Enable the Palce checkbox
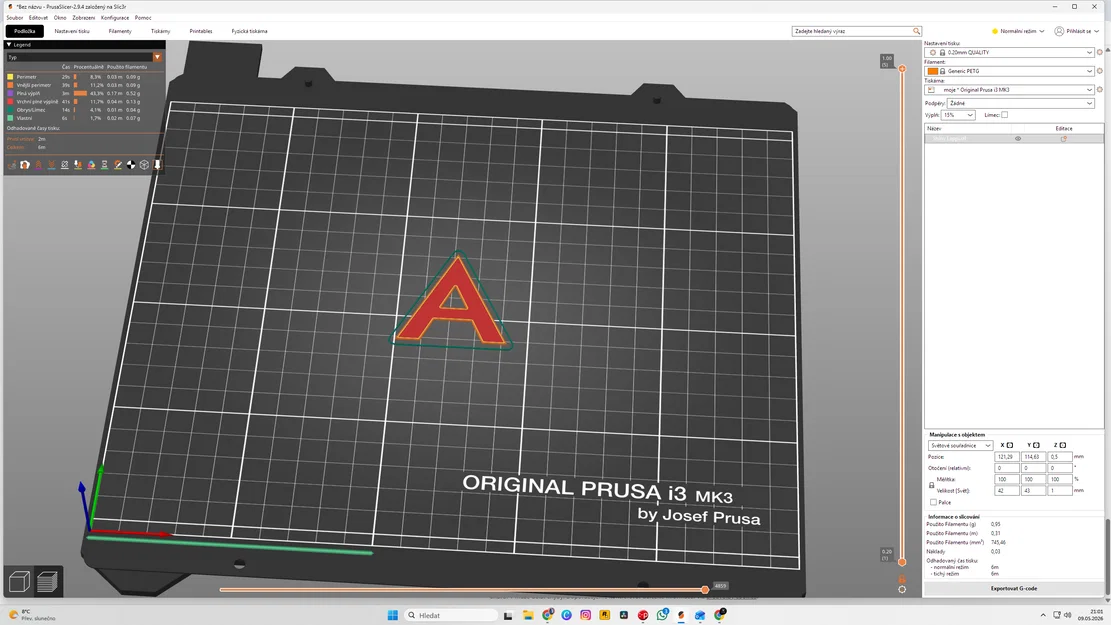 pyautogui.click(x=933, y=502)
